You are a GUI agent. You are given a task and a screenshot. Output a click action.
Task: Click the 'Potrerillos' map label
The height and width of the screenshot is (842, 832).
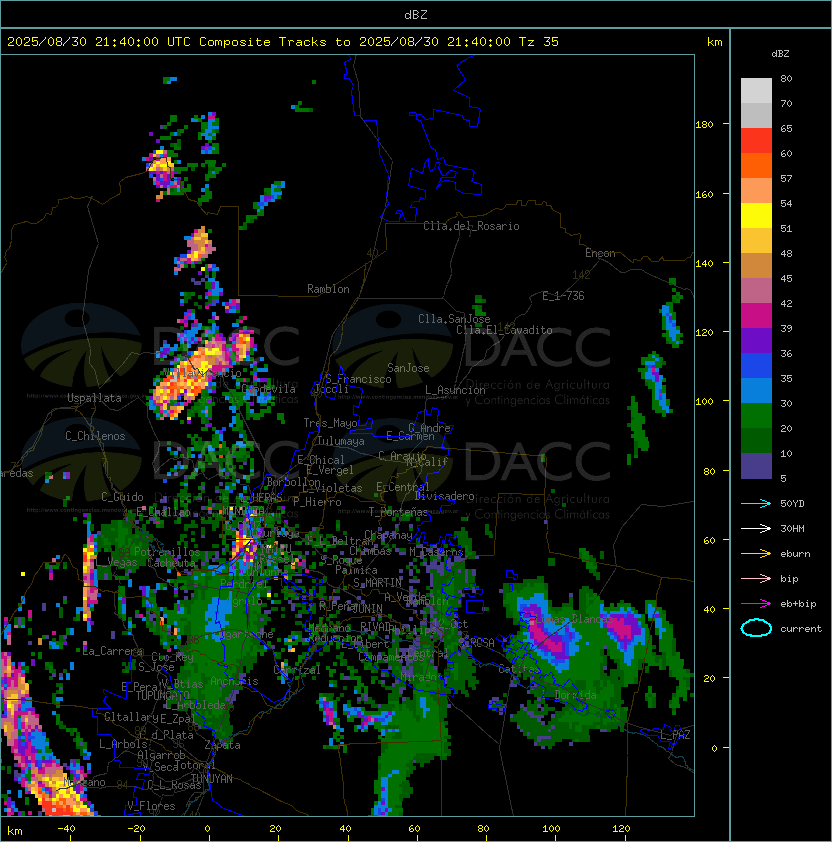point(167,552)
